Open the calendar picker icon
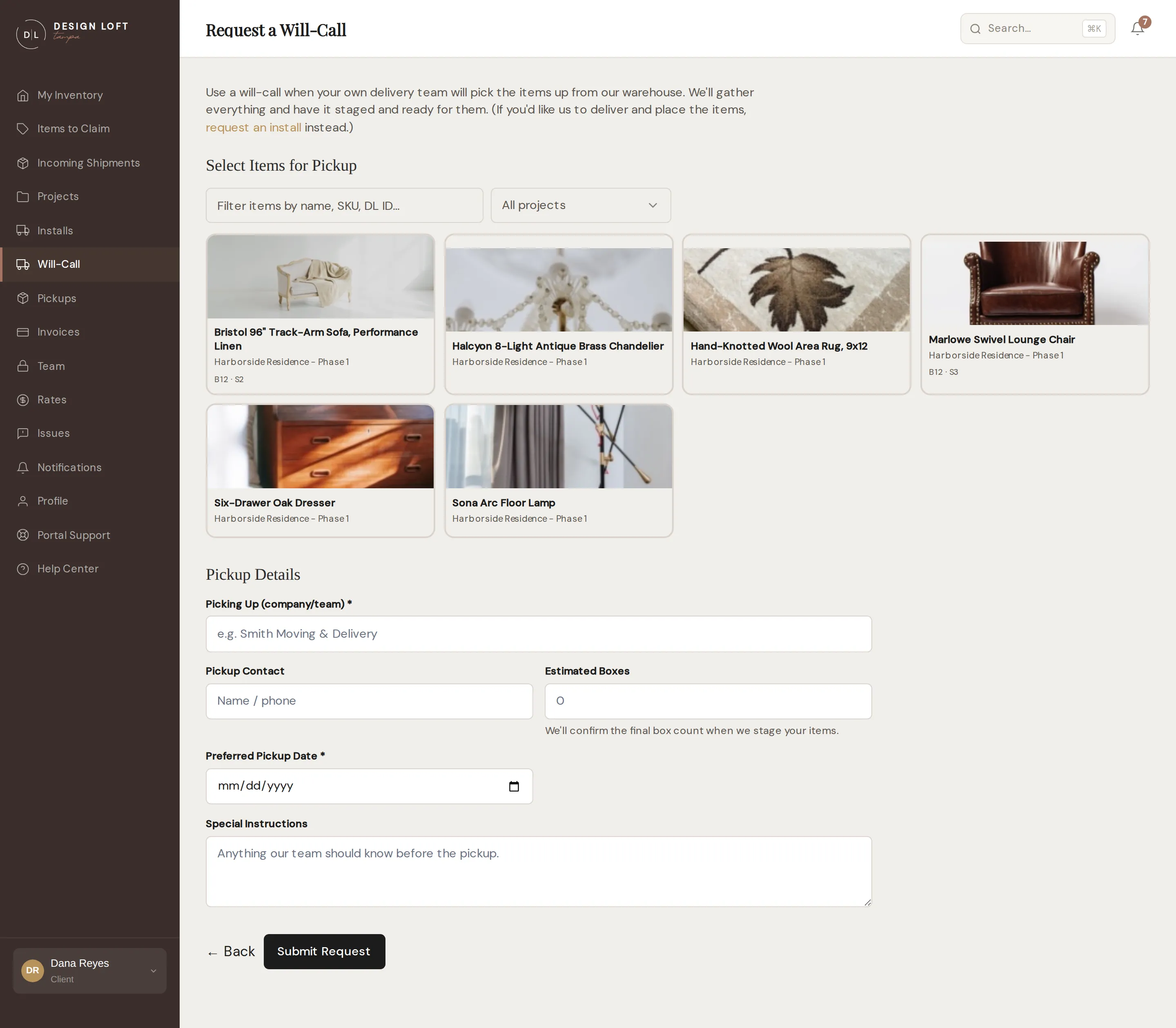The image size is (1176, 1028). pos(514,786)
